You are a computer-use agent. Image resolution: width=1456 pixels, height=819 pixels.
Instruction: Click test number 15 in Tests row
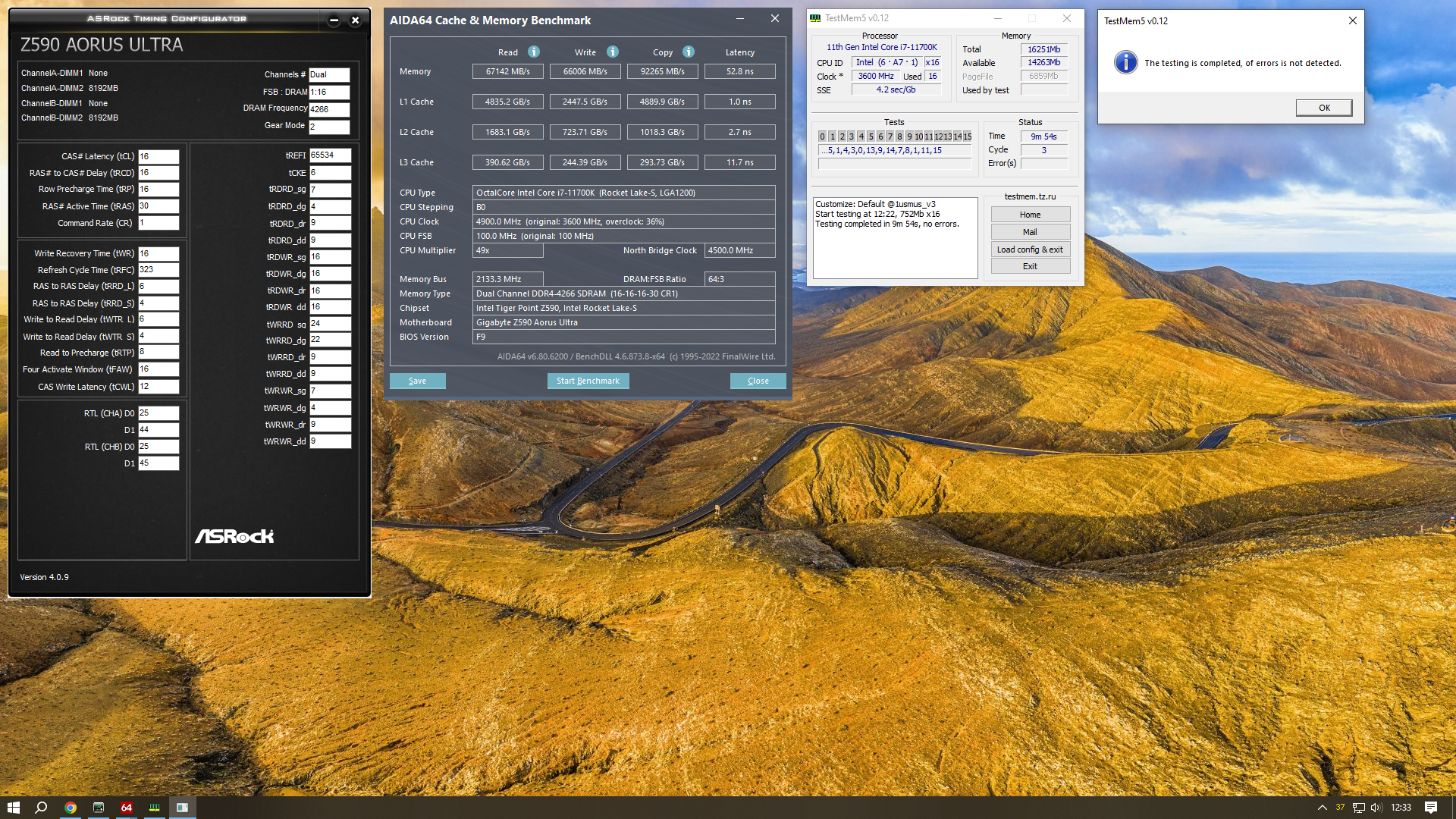point(967,136)
